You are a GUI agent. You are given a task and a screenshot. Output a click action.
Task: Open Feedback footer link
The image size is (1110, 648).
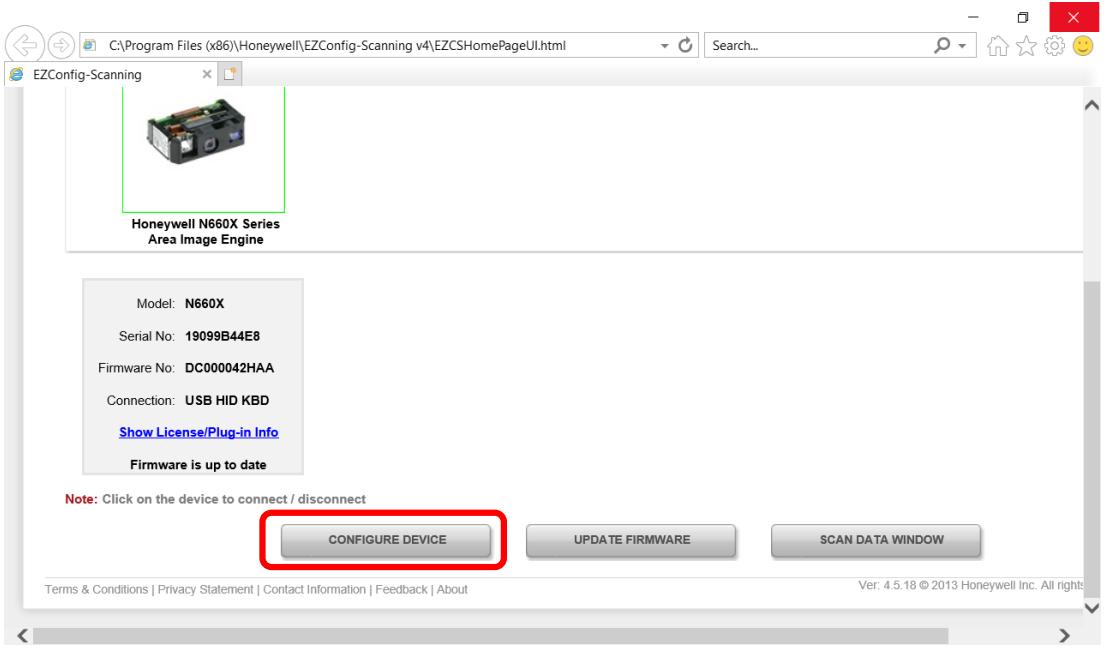coord(401,589)
